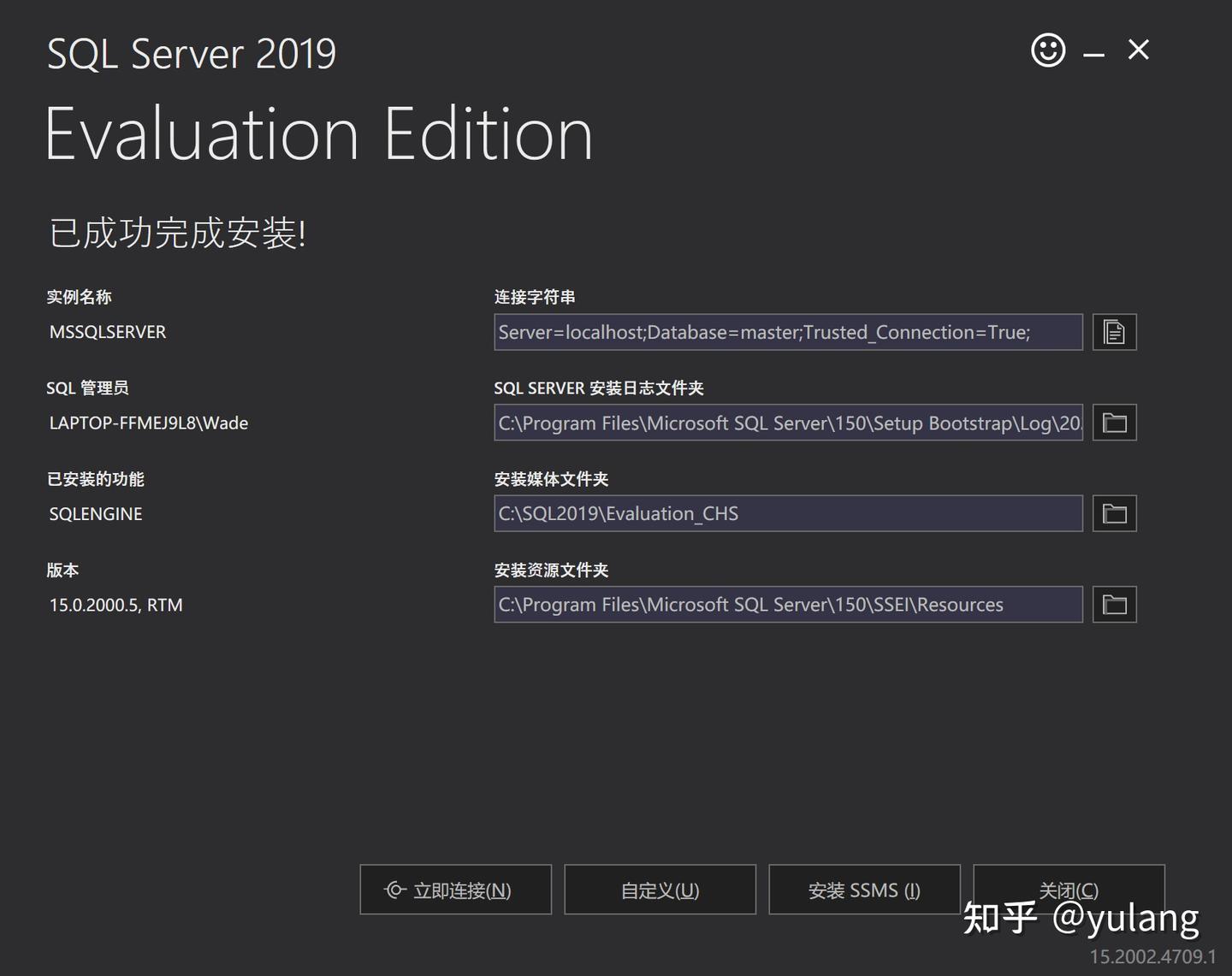Select the connection string input field
The height and width of the screenshot is (976, 1232).
(x=788, y=332)
